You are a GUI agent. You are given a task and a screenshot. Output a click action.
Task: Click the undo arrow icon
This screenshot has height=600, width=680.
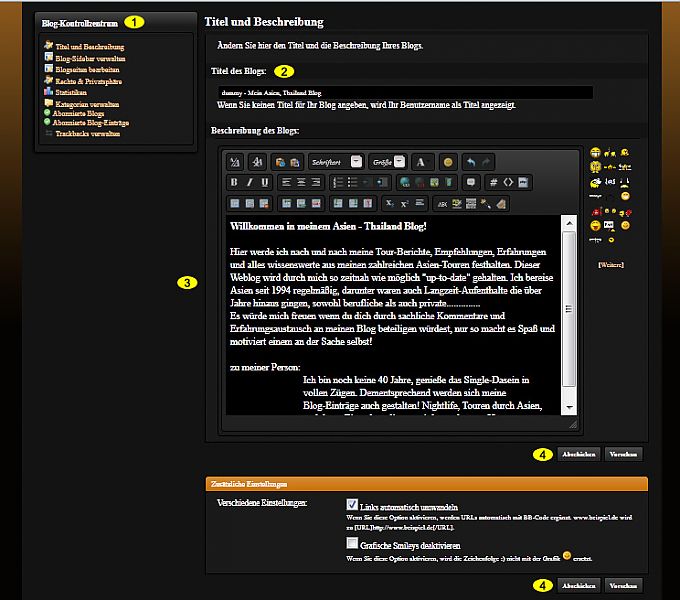pyautogui.click(x=471, y=162)
